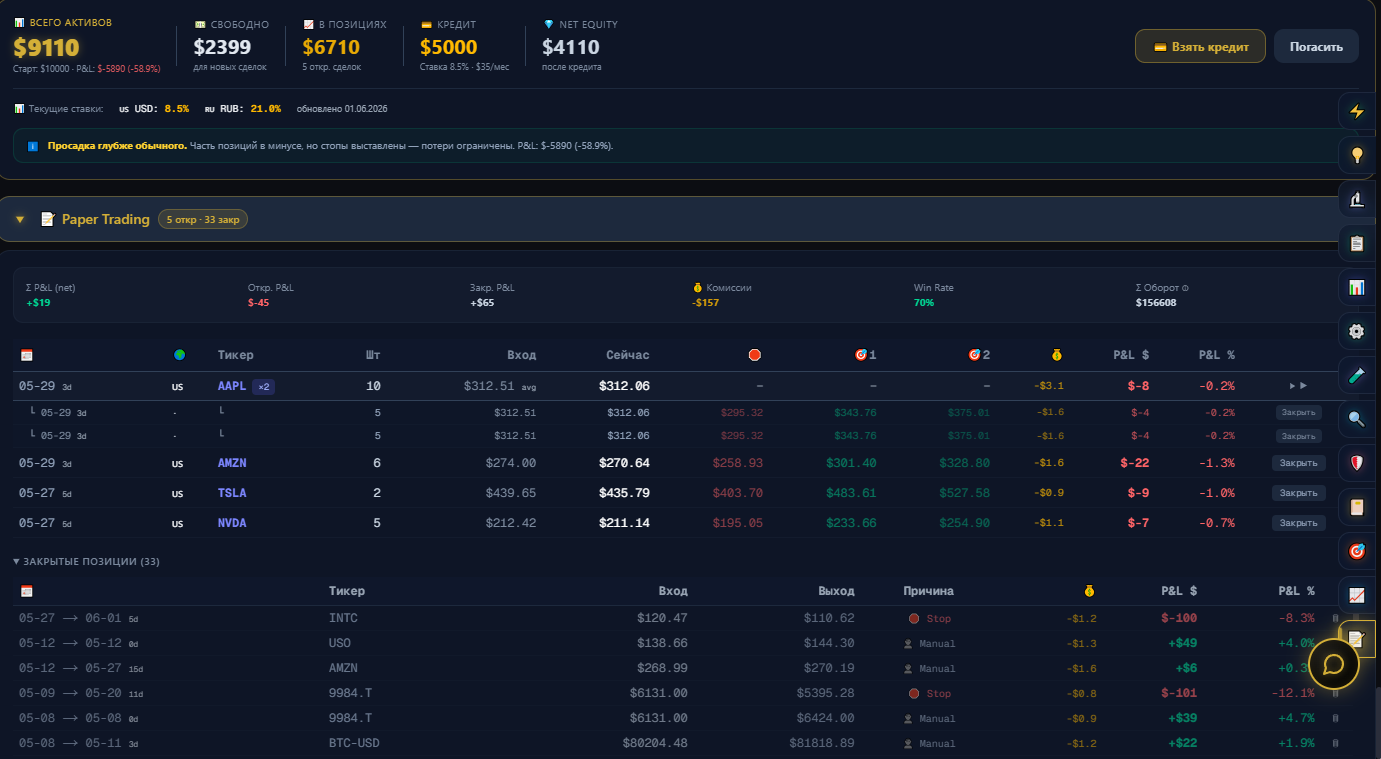Open the target bullseye sidebar icon
Image resolution: width=1381 pixels, height=759 pixels.
point(1357,551)
